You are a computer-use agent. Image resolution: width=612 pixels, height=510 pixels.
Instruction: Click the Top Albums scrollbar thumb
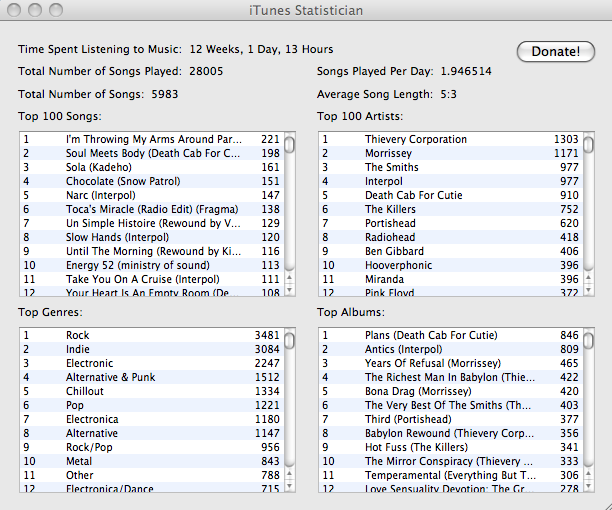tap(588, 341)
